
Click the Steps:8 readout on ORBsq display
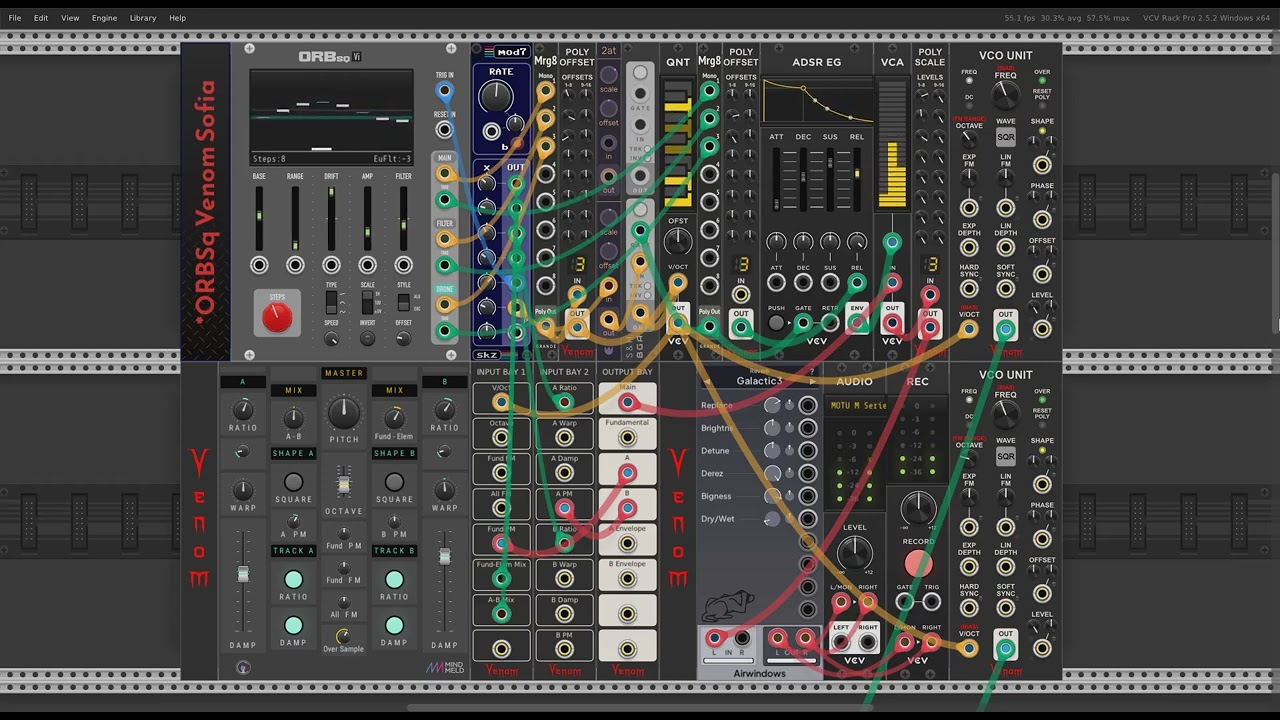click(269, 159)
